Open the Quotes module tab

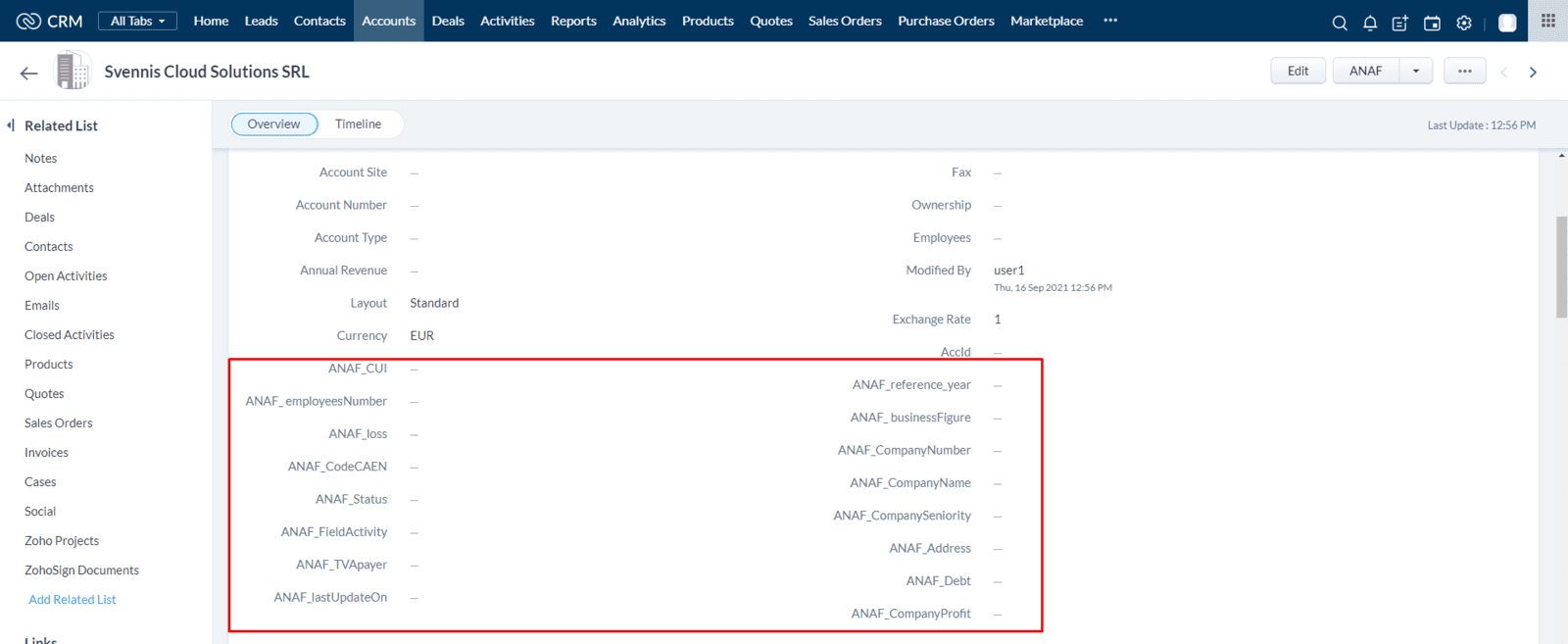tap(771, 21)
